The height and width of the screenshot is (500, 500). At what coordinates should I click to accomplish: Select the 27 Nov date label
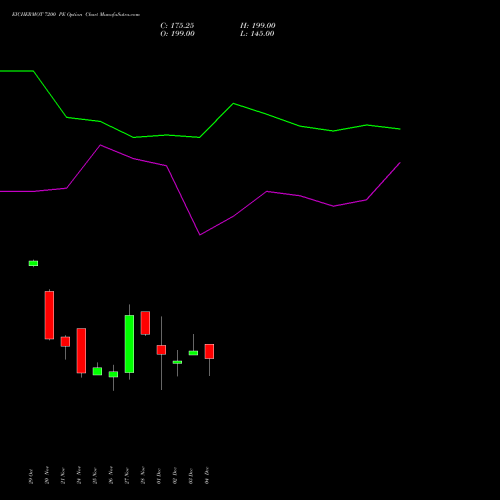point(127,475)
